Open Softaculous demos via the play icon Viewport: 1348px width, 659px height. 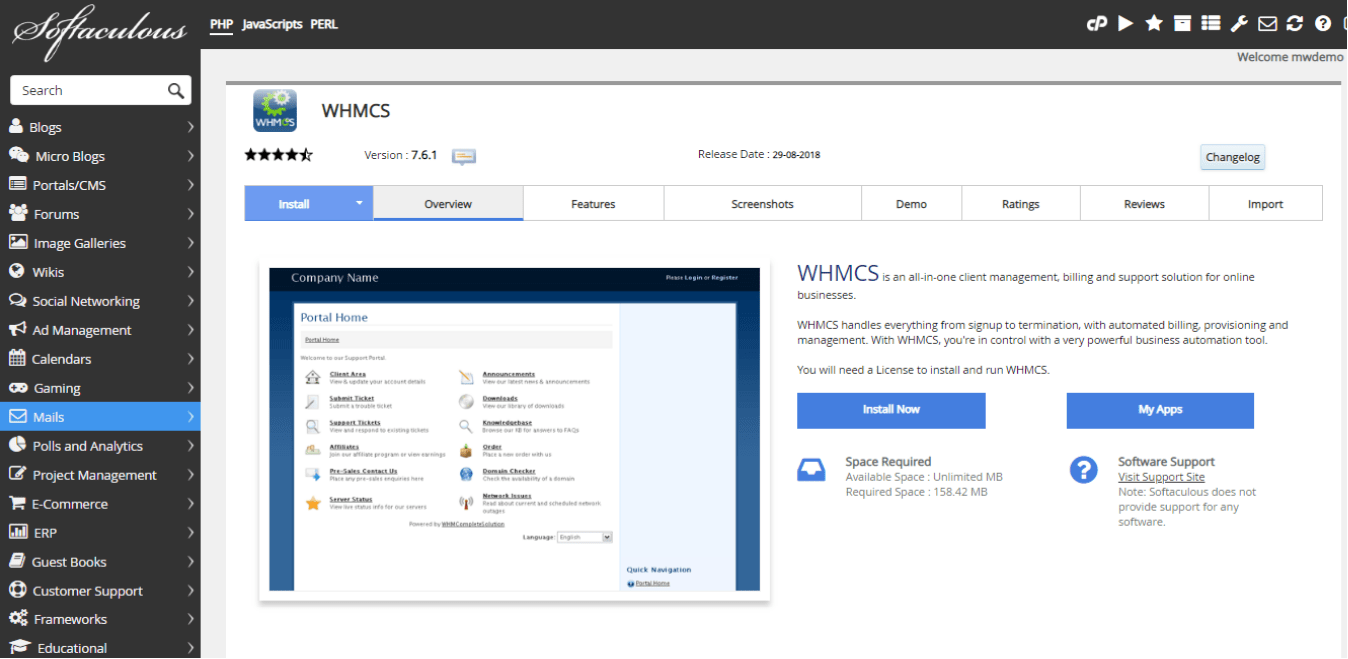point(1126,23)
